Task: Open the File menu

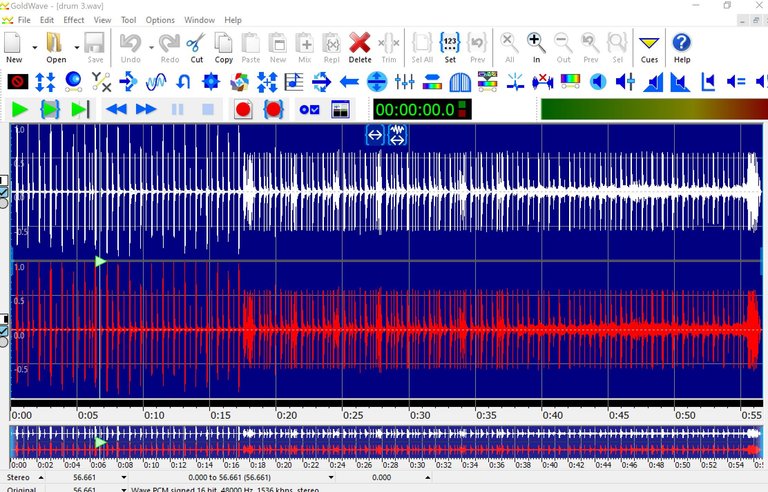Action: tap(24, 20)
